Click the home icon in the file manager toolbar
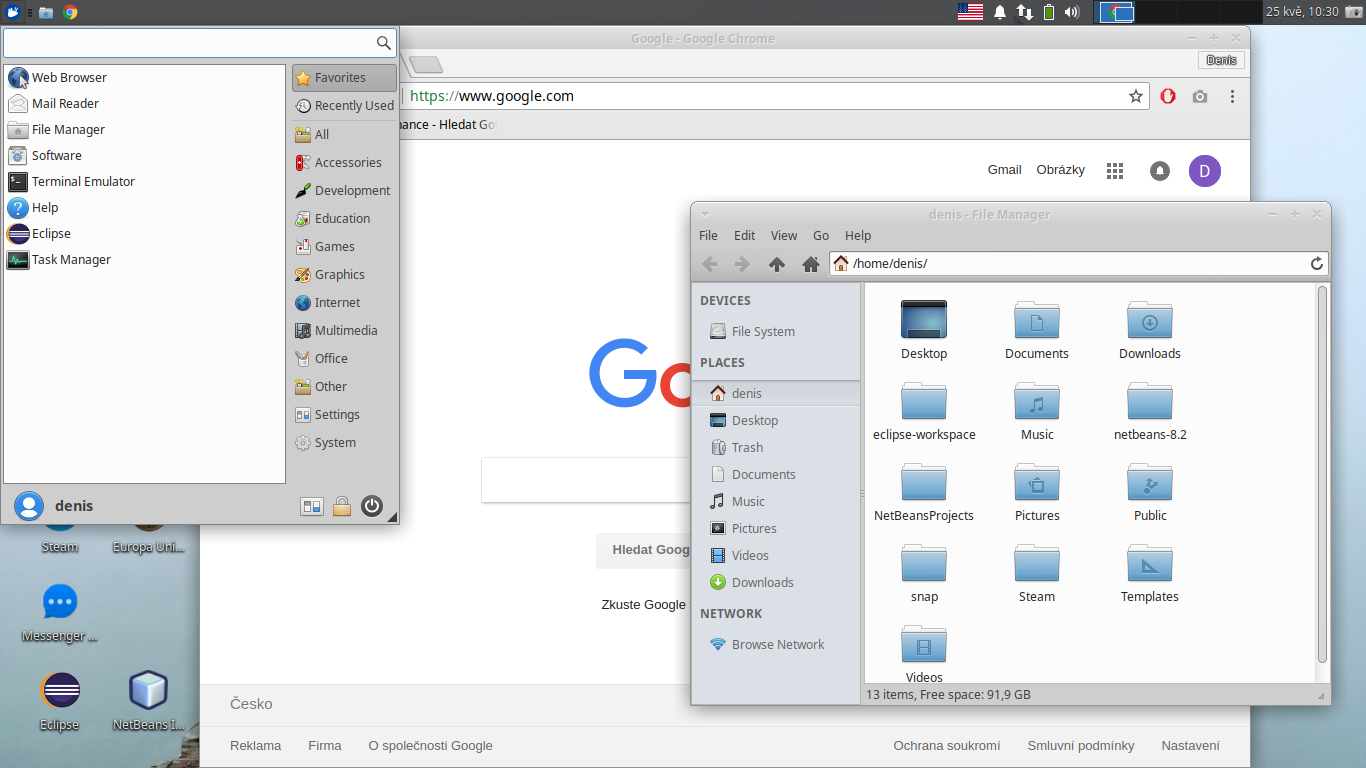This screenshot has height=768, width=1366. (x=810, y=264)
